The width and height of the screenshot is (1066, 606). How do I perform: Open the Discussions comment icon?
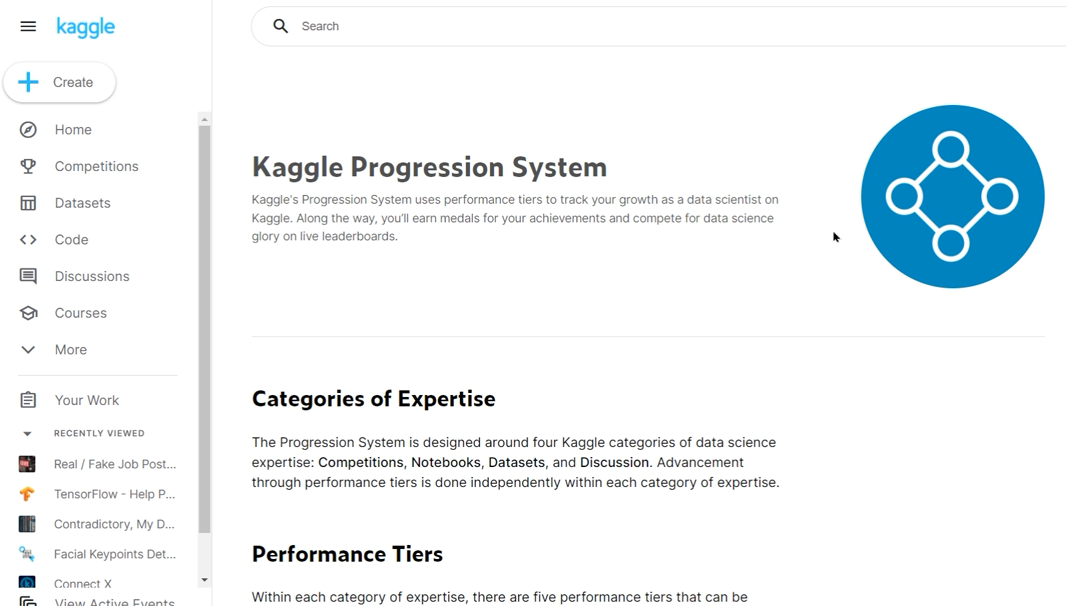click(x=28, y=277)
